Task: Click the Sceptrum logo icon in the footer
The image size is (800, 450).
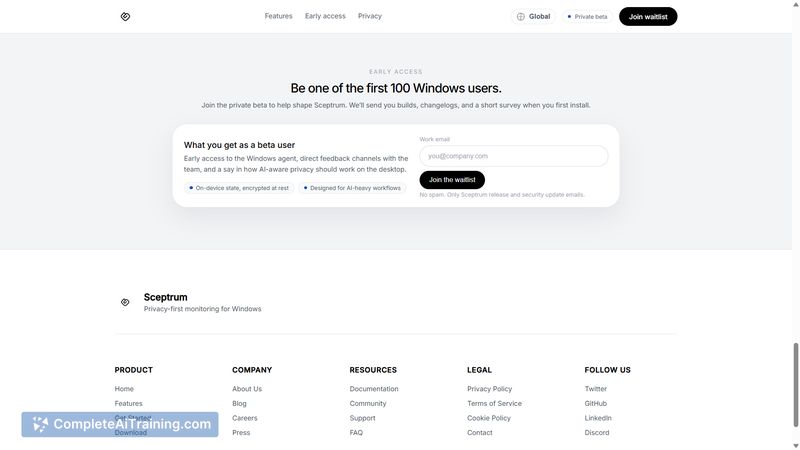Action: 125,302
